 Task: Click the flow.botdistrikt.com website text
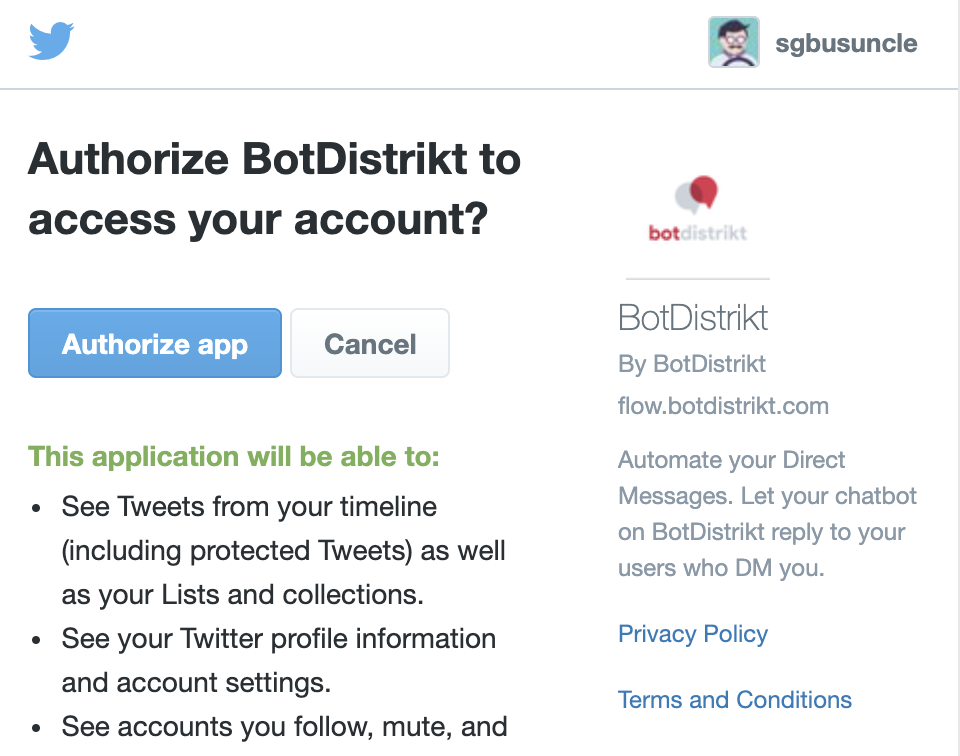tap(723, 406)
